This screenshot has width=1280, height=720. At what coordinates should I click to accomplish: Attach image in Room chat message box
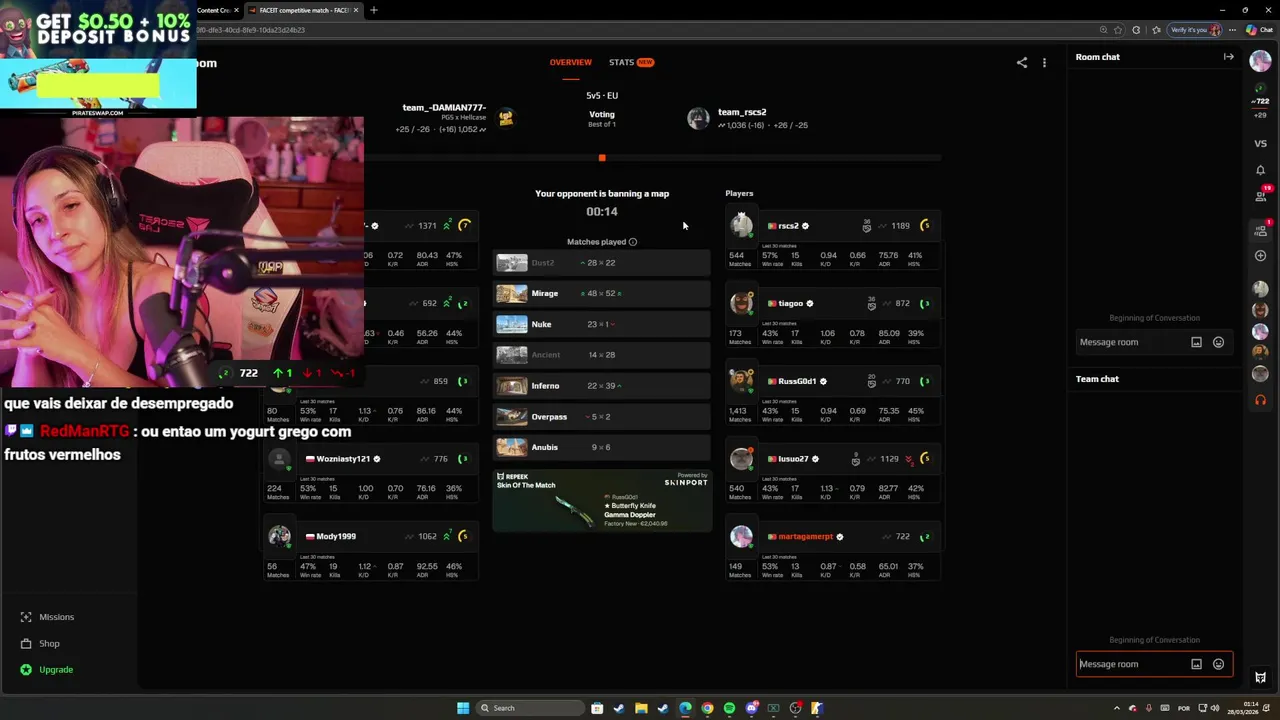pos(1196,342)
